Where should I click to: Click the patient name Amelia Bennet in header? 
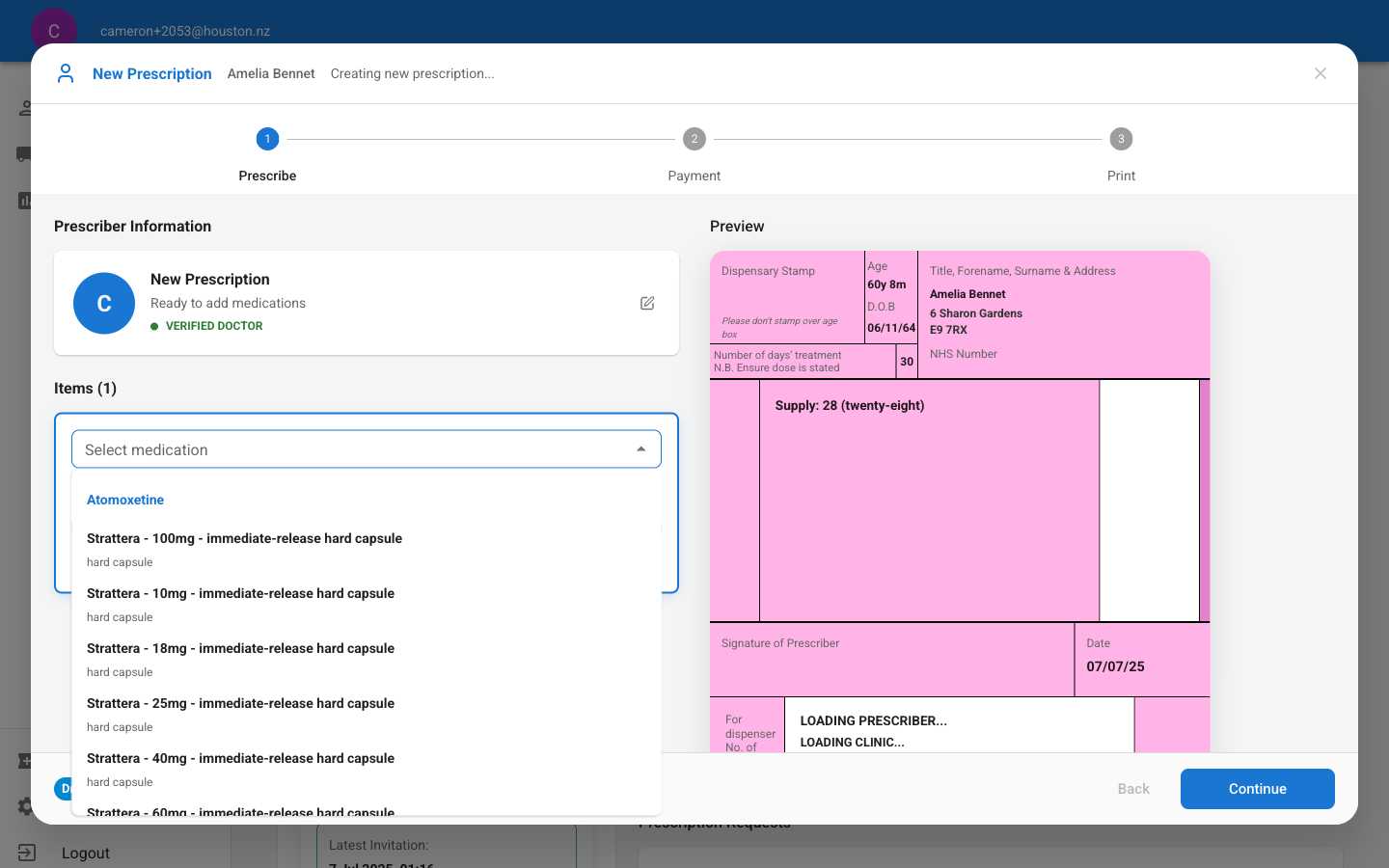(x=271, y=73)
